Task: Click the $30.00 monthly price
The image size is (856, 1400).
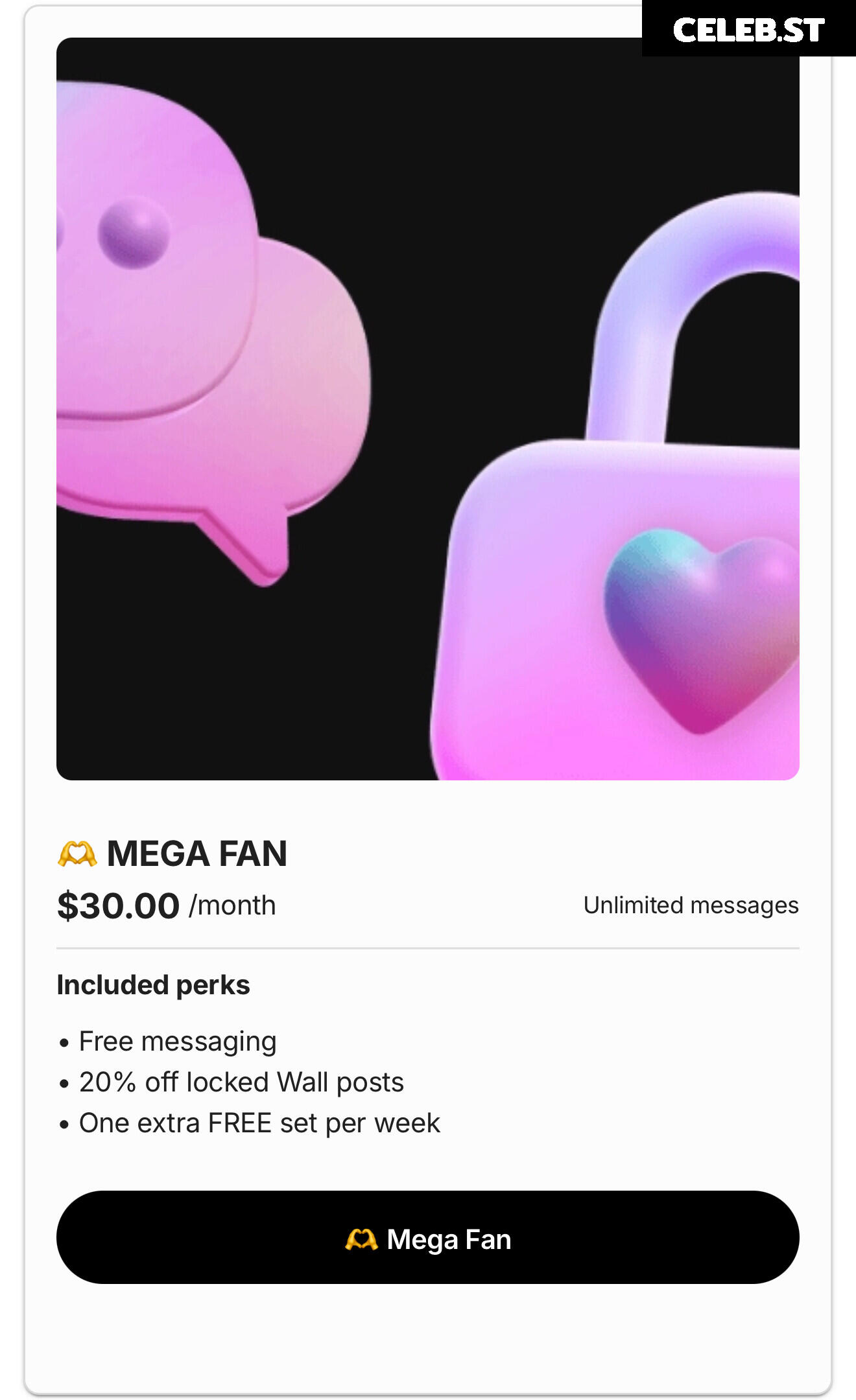Action: click(118, 905)
